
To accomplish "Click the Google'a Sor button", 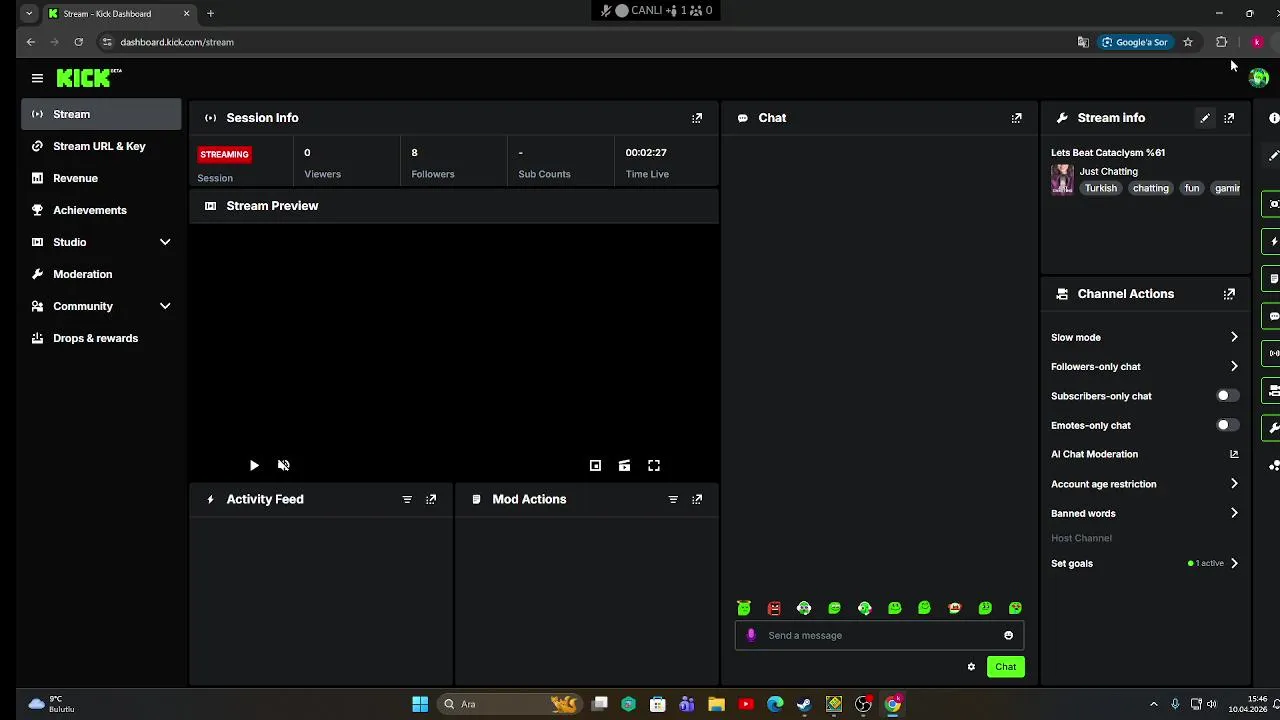I will [x=1134, y=42].
